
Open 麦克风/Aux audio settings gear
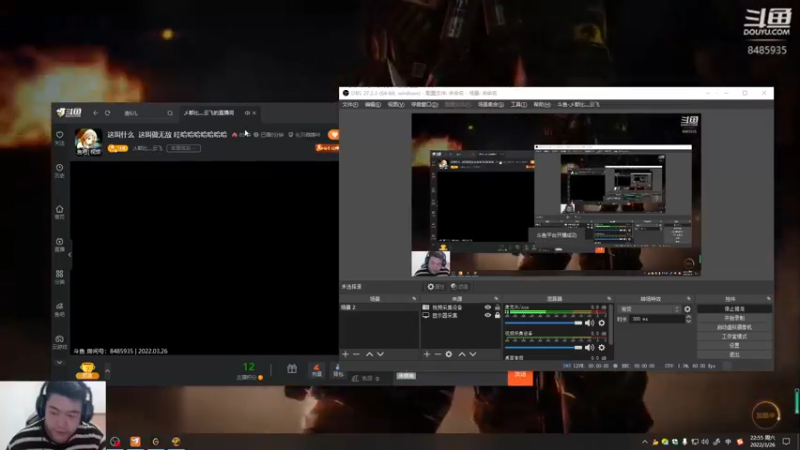(602, 323)
